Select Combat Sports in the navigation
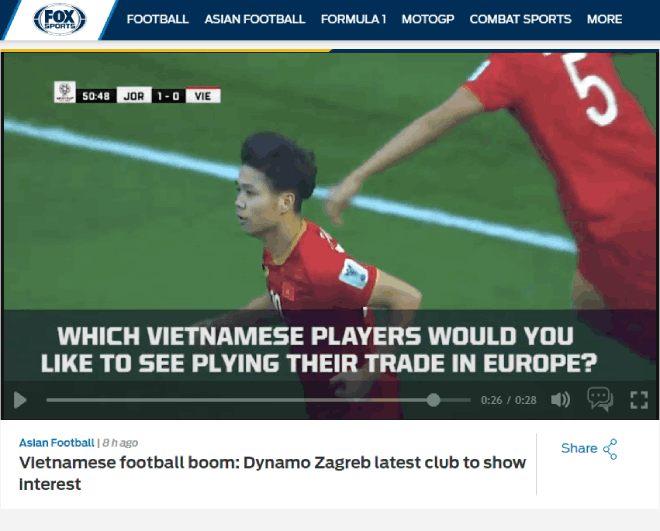 (x=520, y=19)
